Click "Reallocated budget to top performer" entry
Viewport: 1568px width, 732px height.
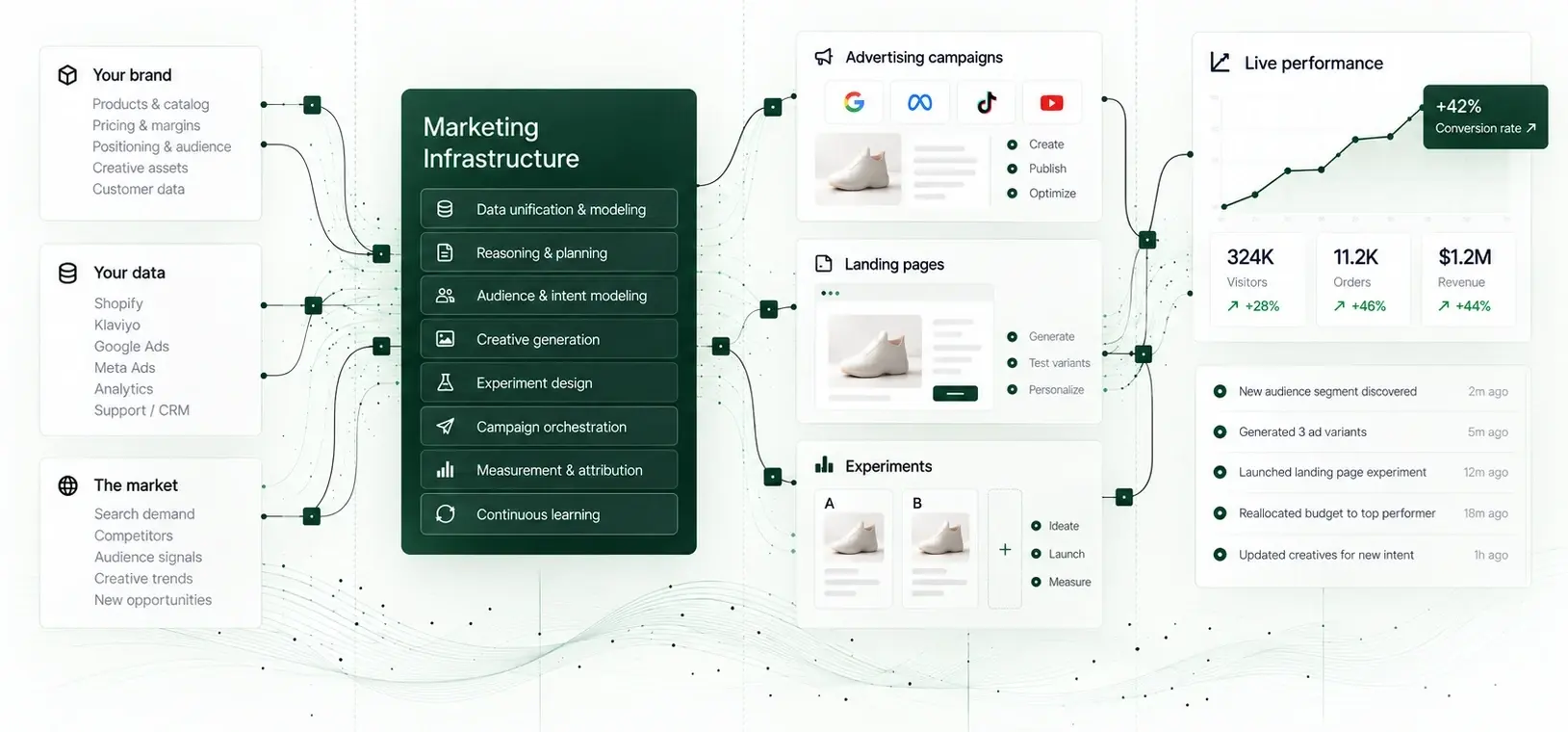point(1337,513)
